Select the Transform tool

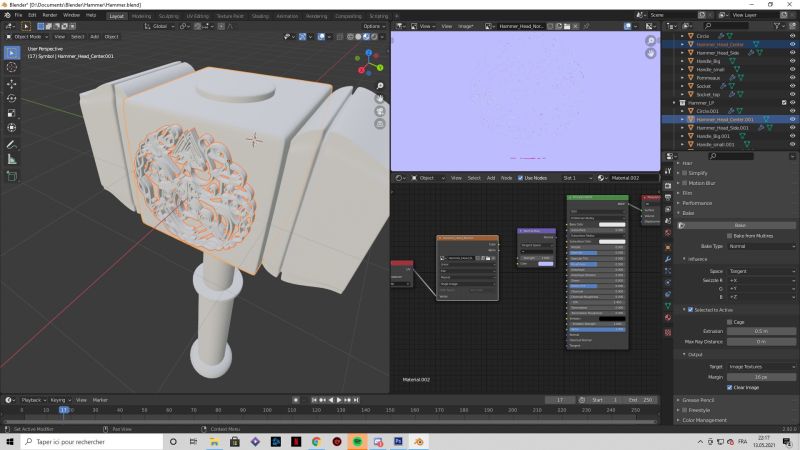[12, 128]
